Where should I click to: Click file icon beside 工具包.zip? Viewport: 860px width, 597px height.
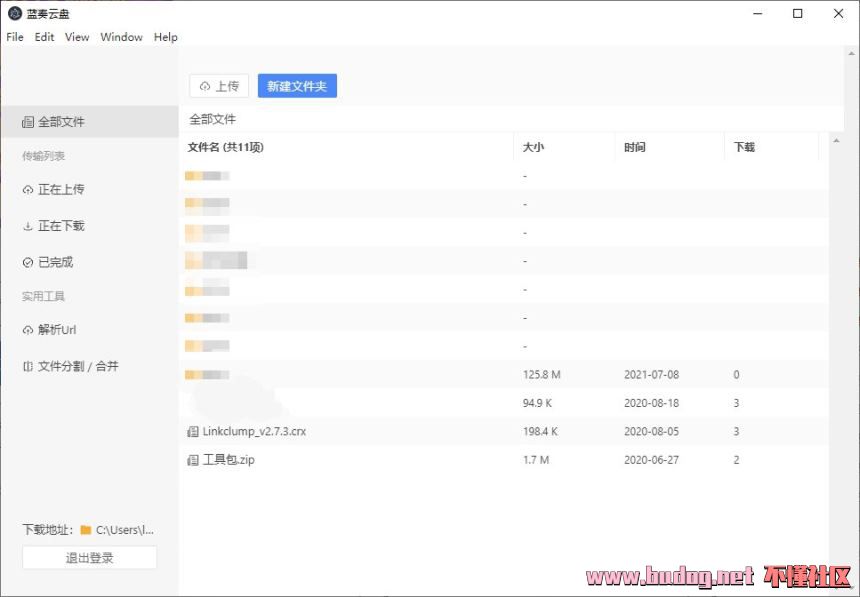[x=193, y=461]
